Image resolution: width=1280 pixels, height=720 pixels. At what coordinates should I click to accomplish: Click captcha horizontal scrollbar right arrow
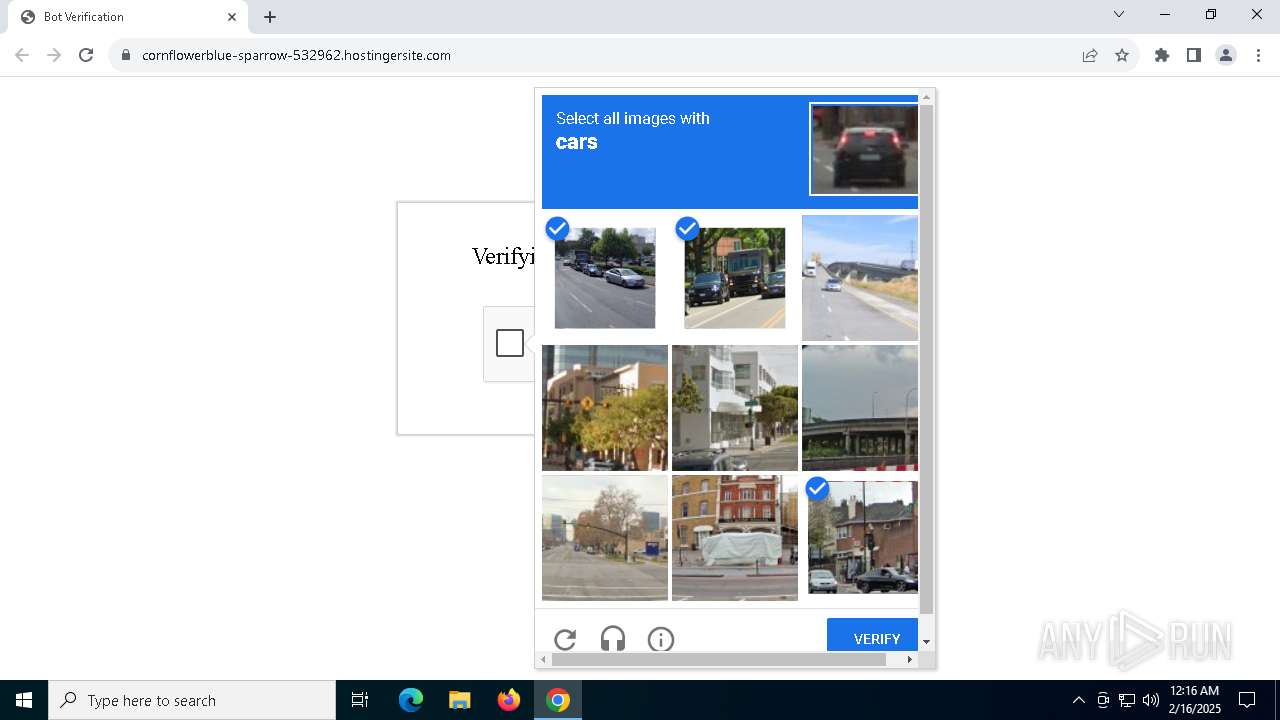click(x=910, y=659)
